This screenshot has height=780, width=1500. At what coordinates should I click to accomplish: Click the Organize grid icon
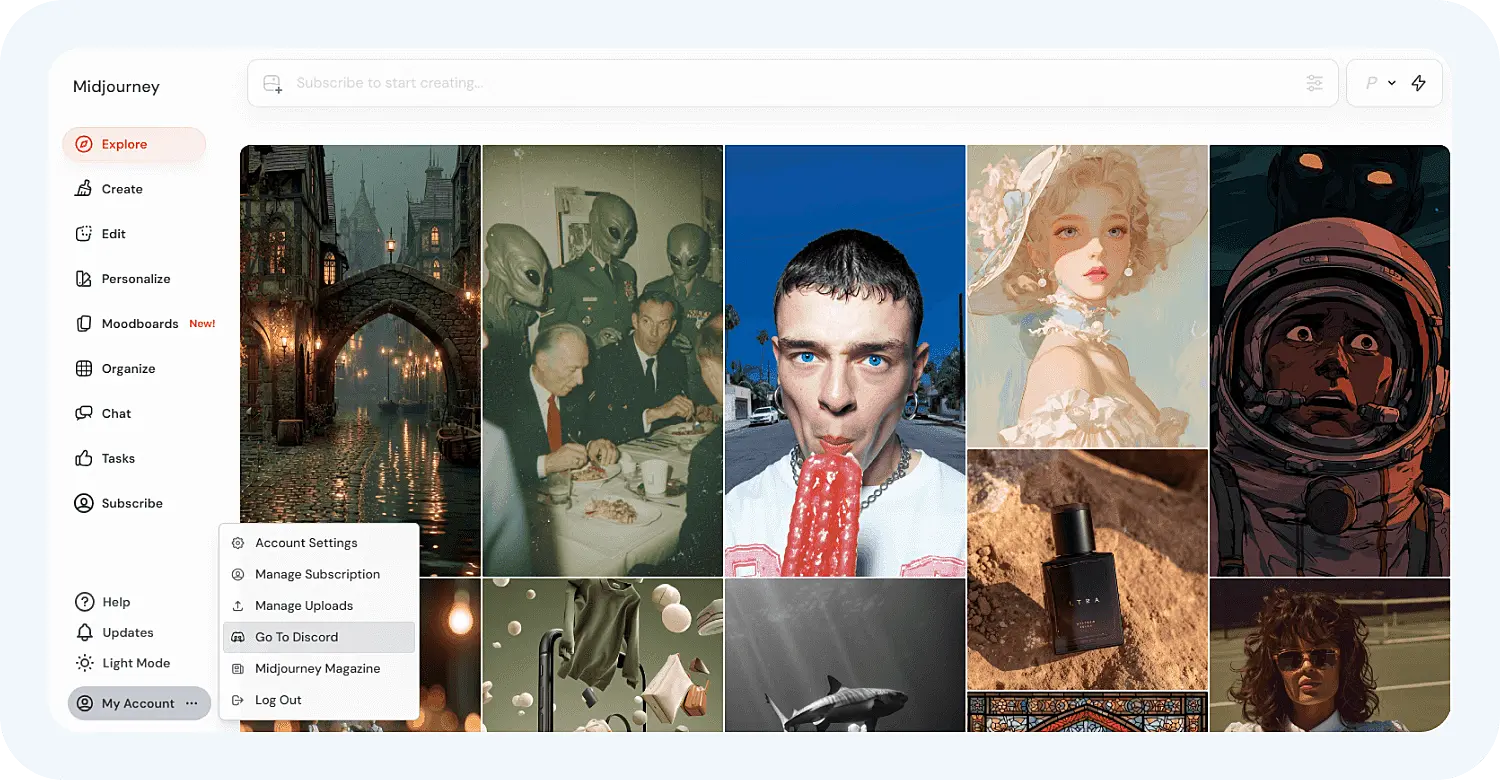[85, 369]
